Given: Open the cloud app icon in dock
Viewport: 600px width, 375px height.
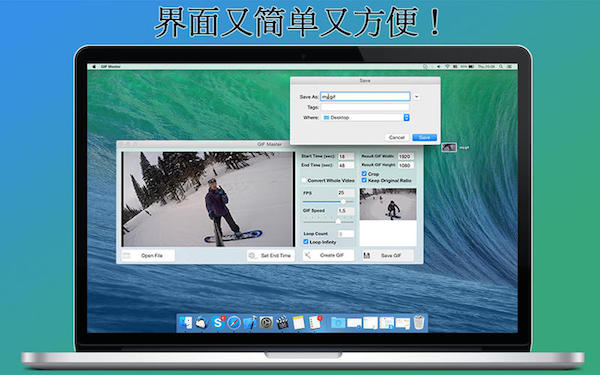Looking at the screenshot, I should (201, 323).
